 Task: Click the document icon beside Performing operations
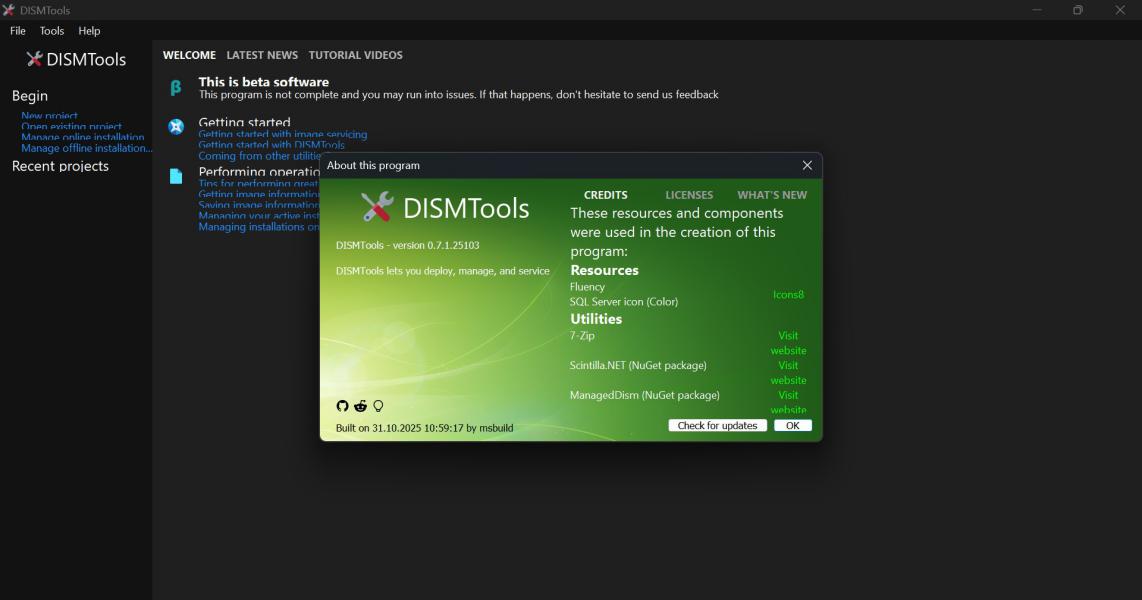click(176, 176)
